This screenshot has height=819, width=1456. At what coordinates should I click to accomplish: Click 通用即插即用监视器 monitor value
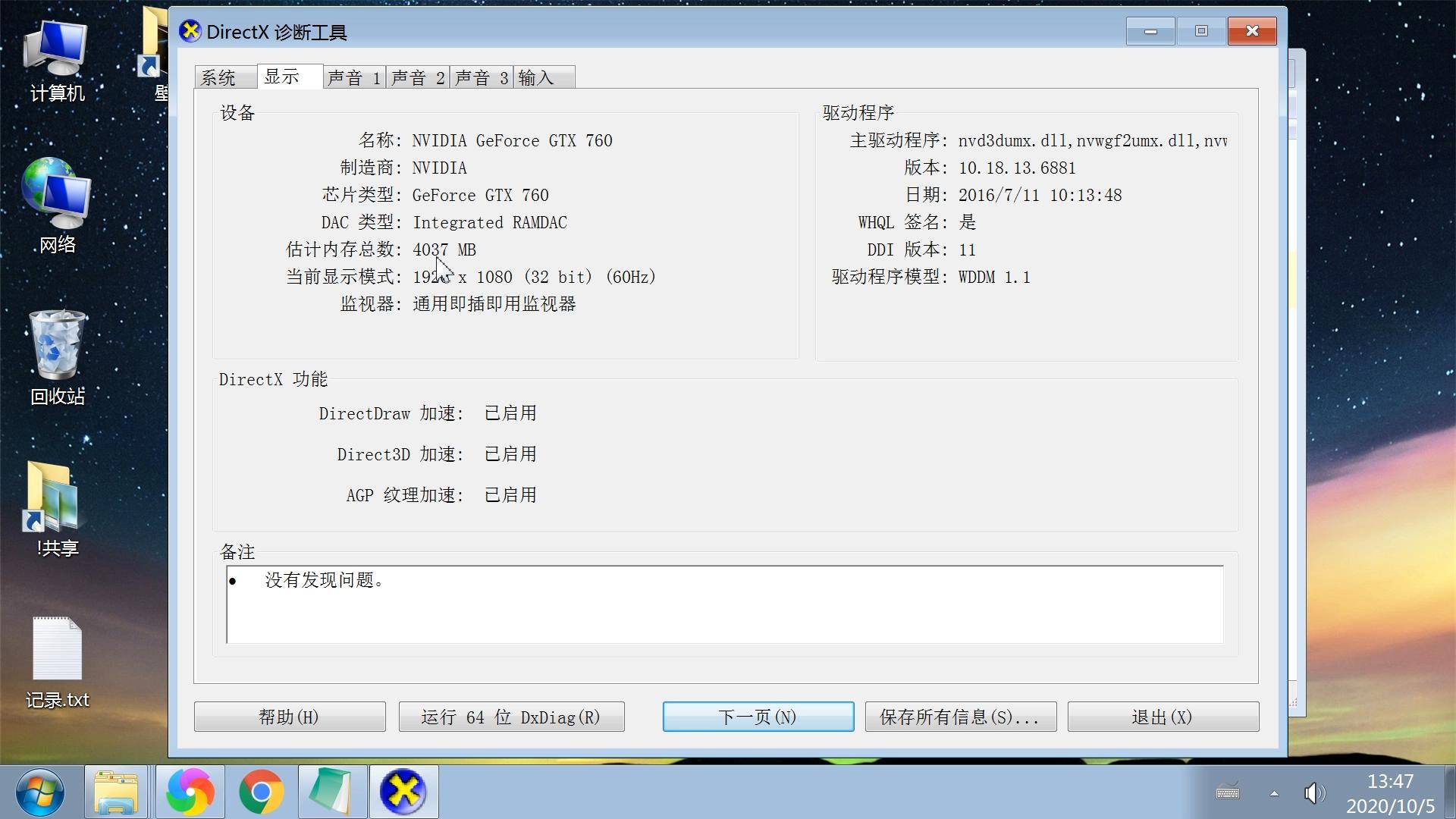[494, 304]
